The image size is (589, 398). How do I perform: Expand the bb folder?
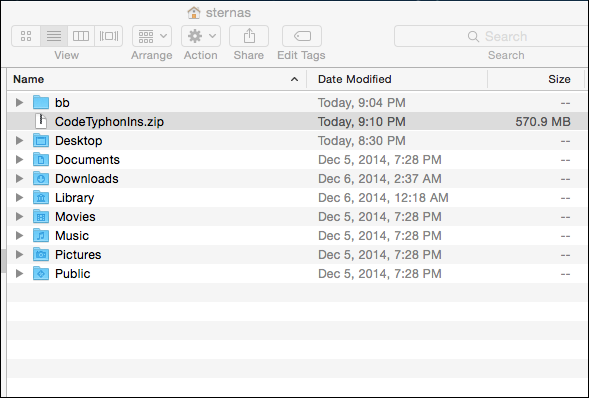[19, 103]
